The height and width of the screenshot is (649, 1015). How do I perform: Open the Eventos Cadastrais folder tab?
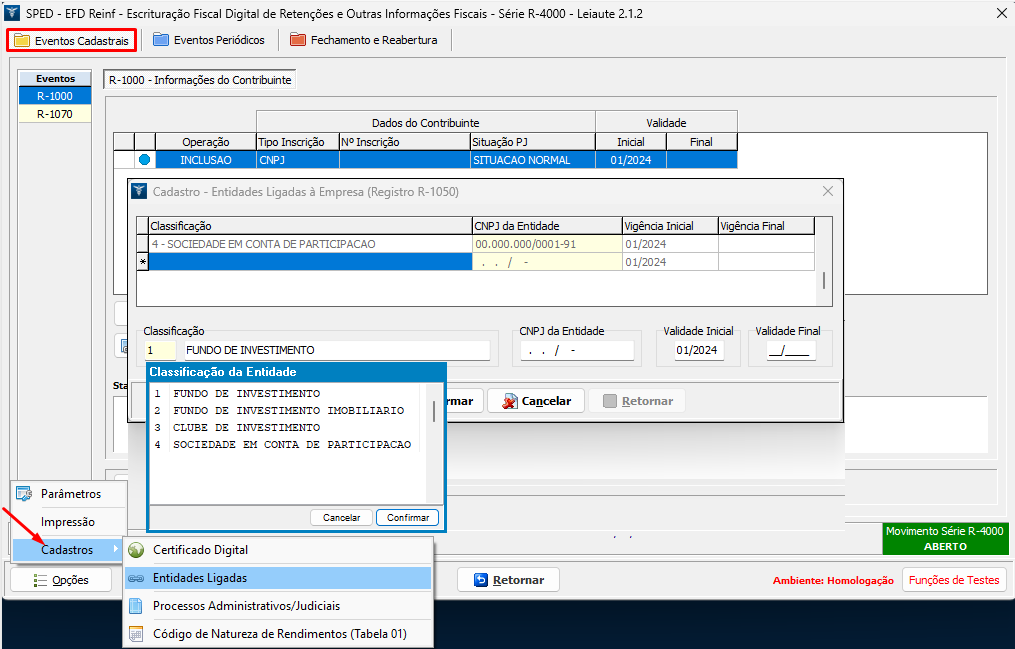(71, 41)
